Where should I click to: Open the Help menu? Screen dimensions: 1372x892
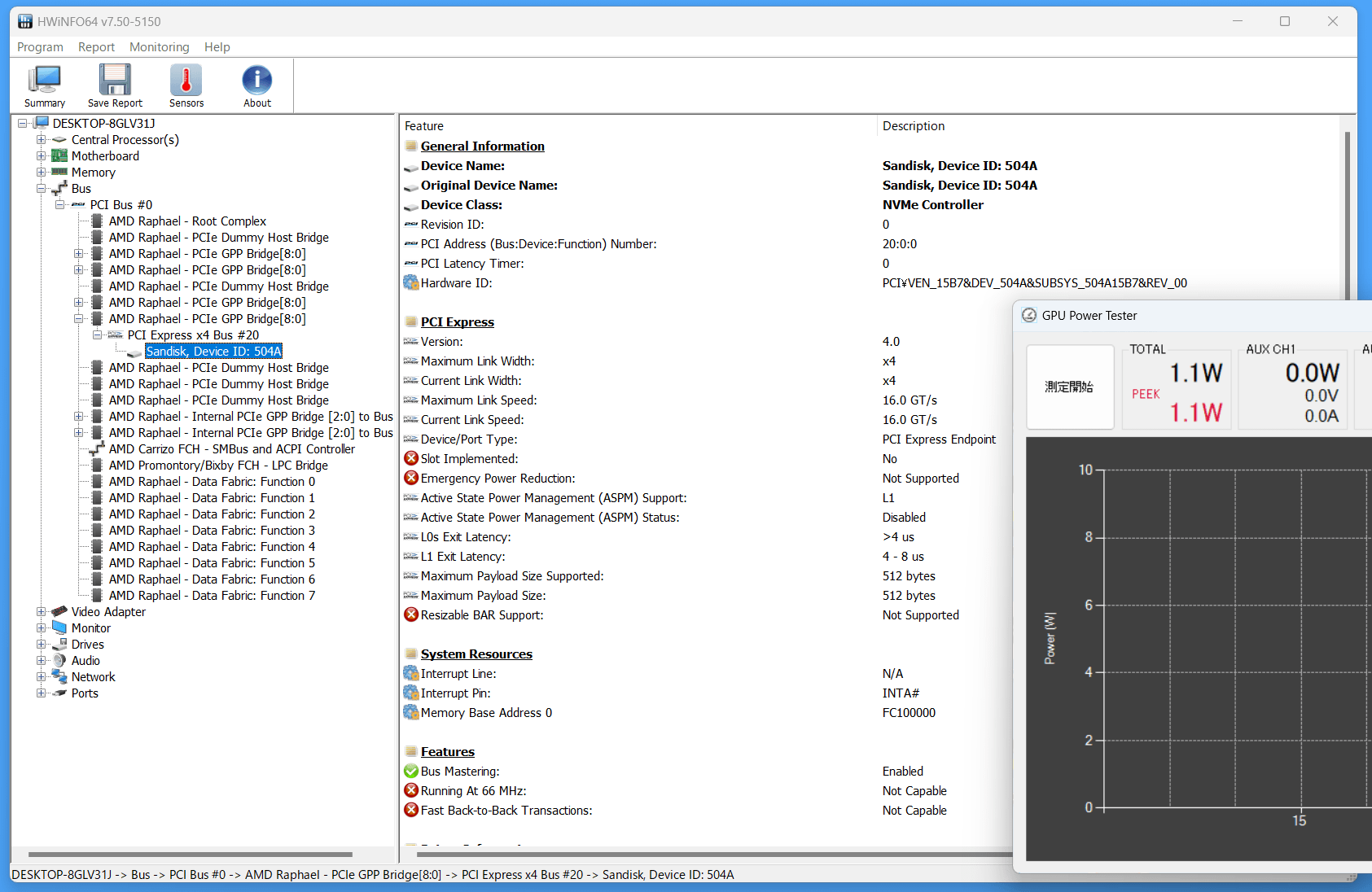[x=217, y=47]
